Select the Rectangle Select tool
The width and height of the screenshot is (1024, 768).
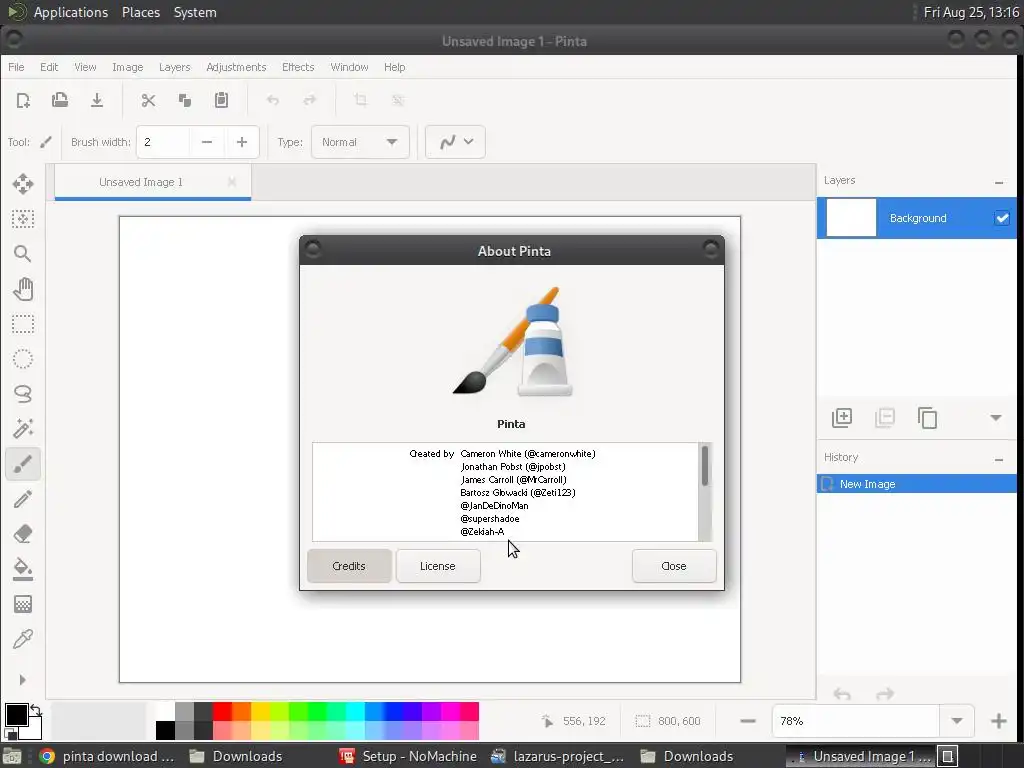23,324
